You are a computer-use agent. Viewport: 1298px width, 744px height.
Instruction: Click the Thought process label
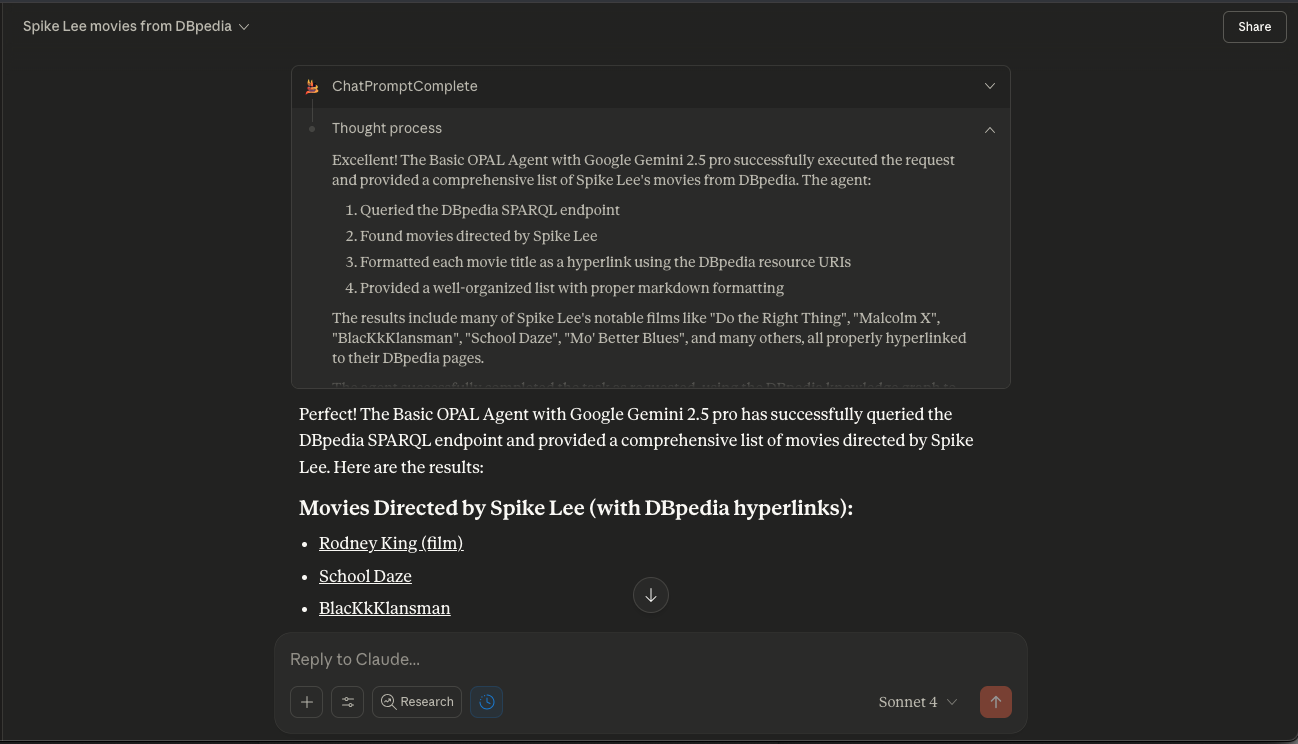pyautogui.click(x=387, y=128)
